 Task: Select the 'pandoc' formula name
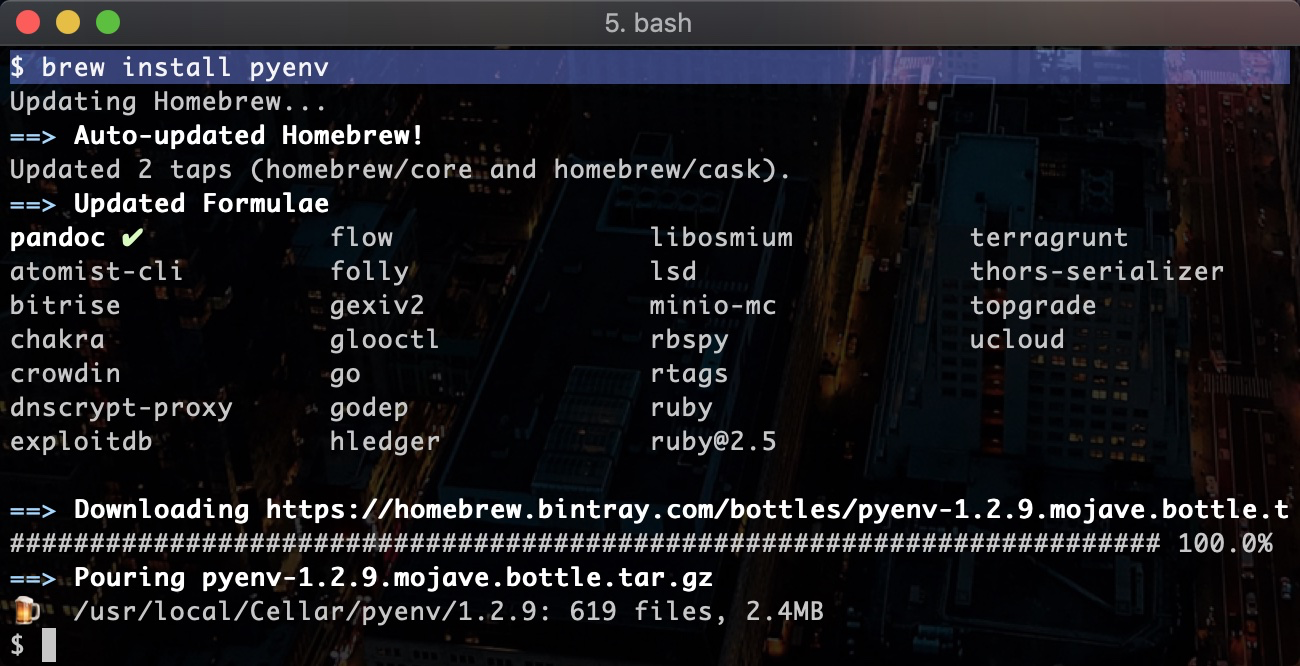coord(58,238)
